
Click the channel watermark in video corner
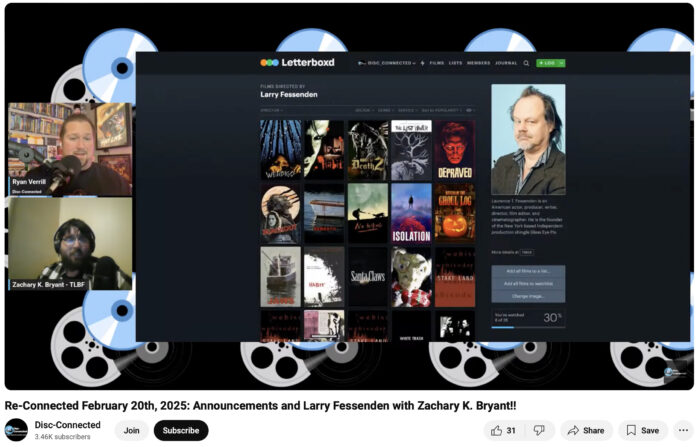click(x=676, y=373)
